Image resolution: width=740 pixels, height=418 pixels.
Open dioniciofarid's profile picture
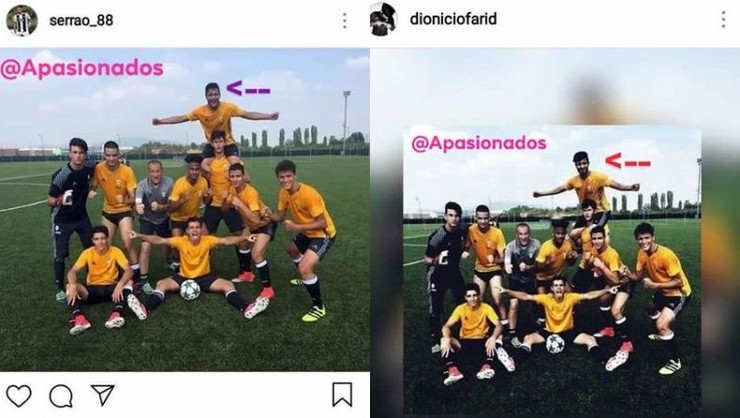pyautogui.click(x=383, y=19)
